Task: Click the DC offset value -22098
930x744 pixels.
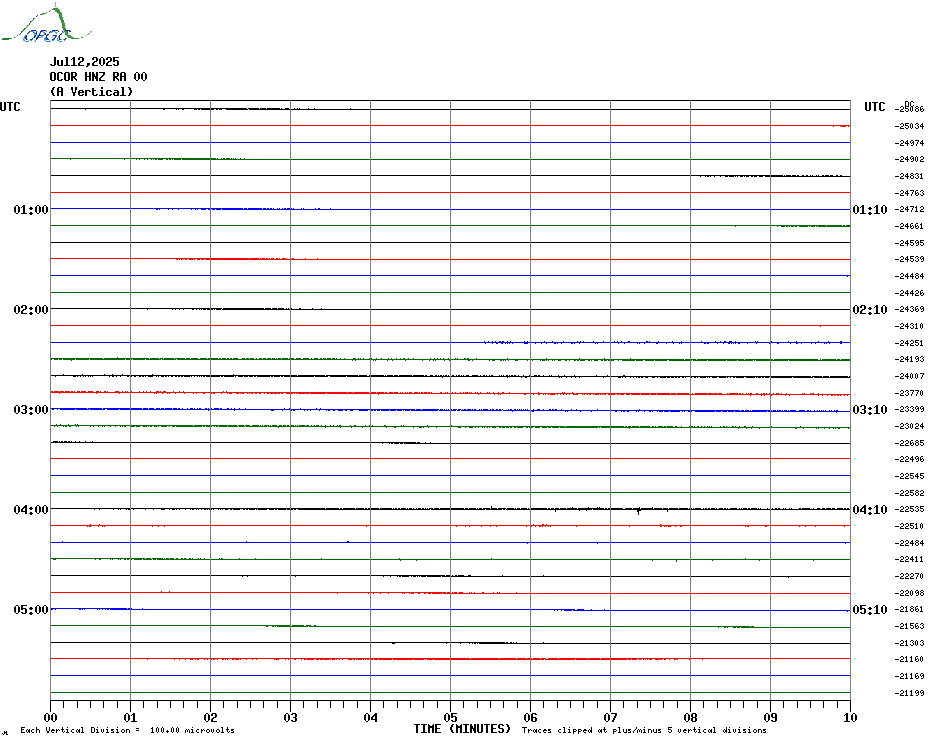Action: click(909, 593)
